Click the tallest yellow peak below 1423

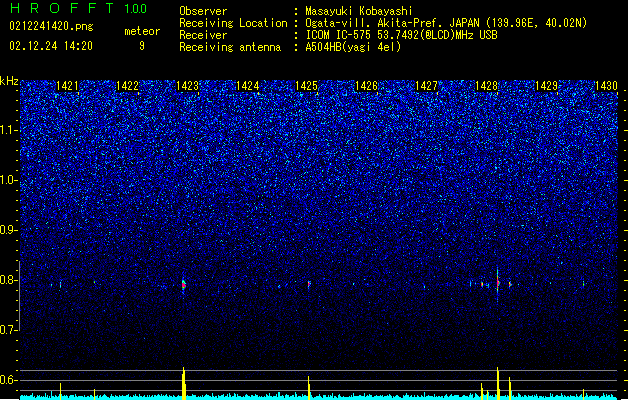[x=184, y=383]
